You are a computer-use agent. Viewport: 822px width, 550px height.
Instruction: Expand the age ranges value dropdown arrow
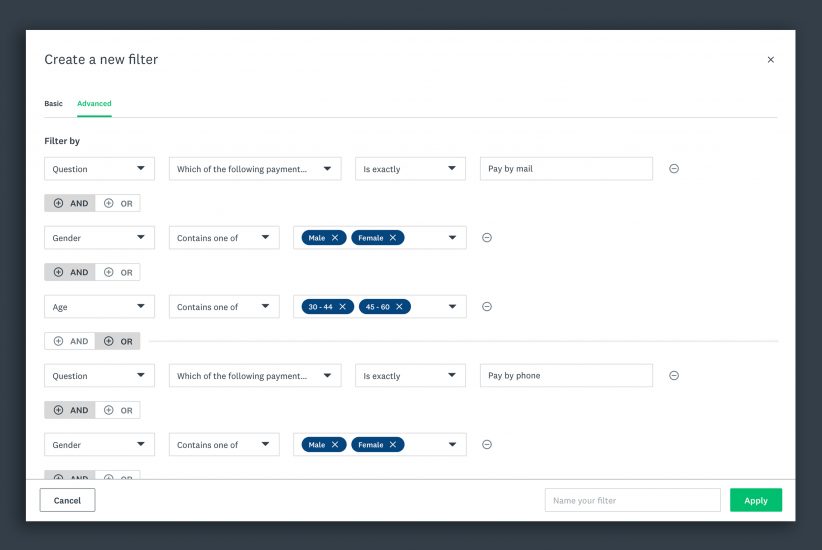pos(452,307)
